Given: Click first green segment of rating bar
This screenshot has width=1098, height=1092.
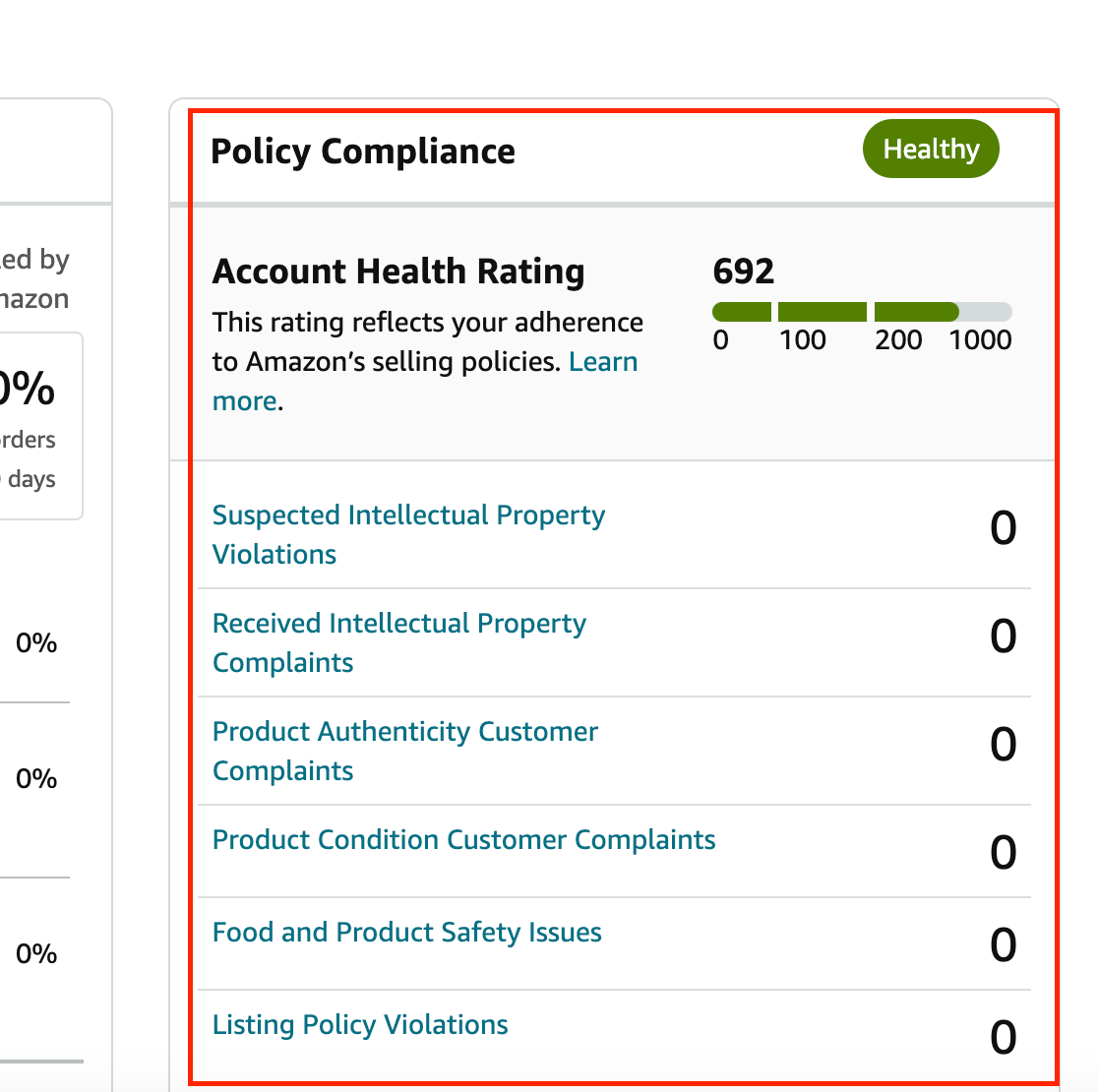Looking at the screenshot, I should tap(741, 312).
